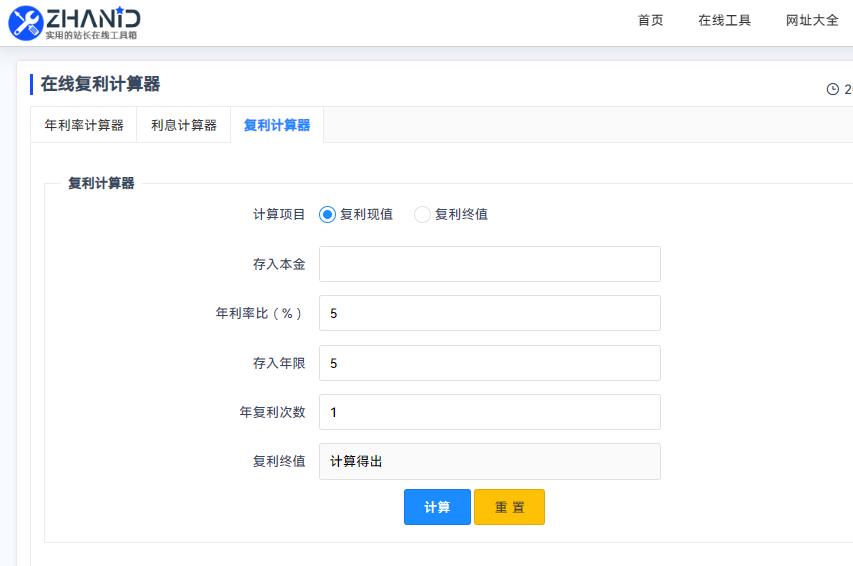Click the 计算项目 label
Screen dimensions: 853x566
click(x=279, y=214)
